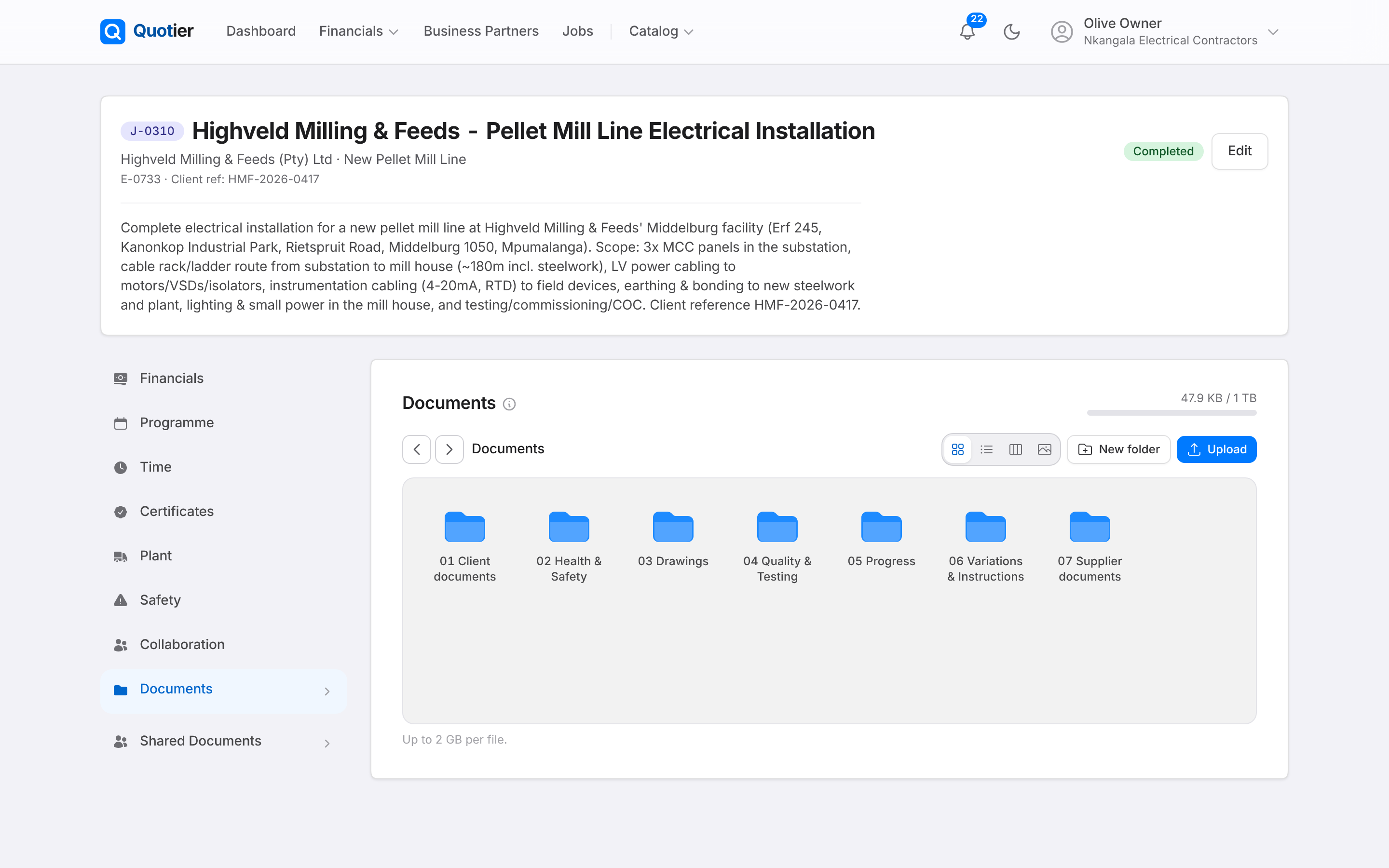The width and height of the screenshot is (1389, 868).
Task: Open Business Partners page
Action: pos(481,31)
